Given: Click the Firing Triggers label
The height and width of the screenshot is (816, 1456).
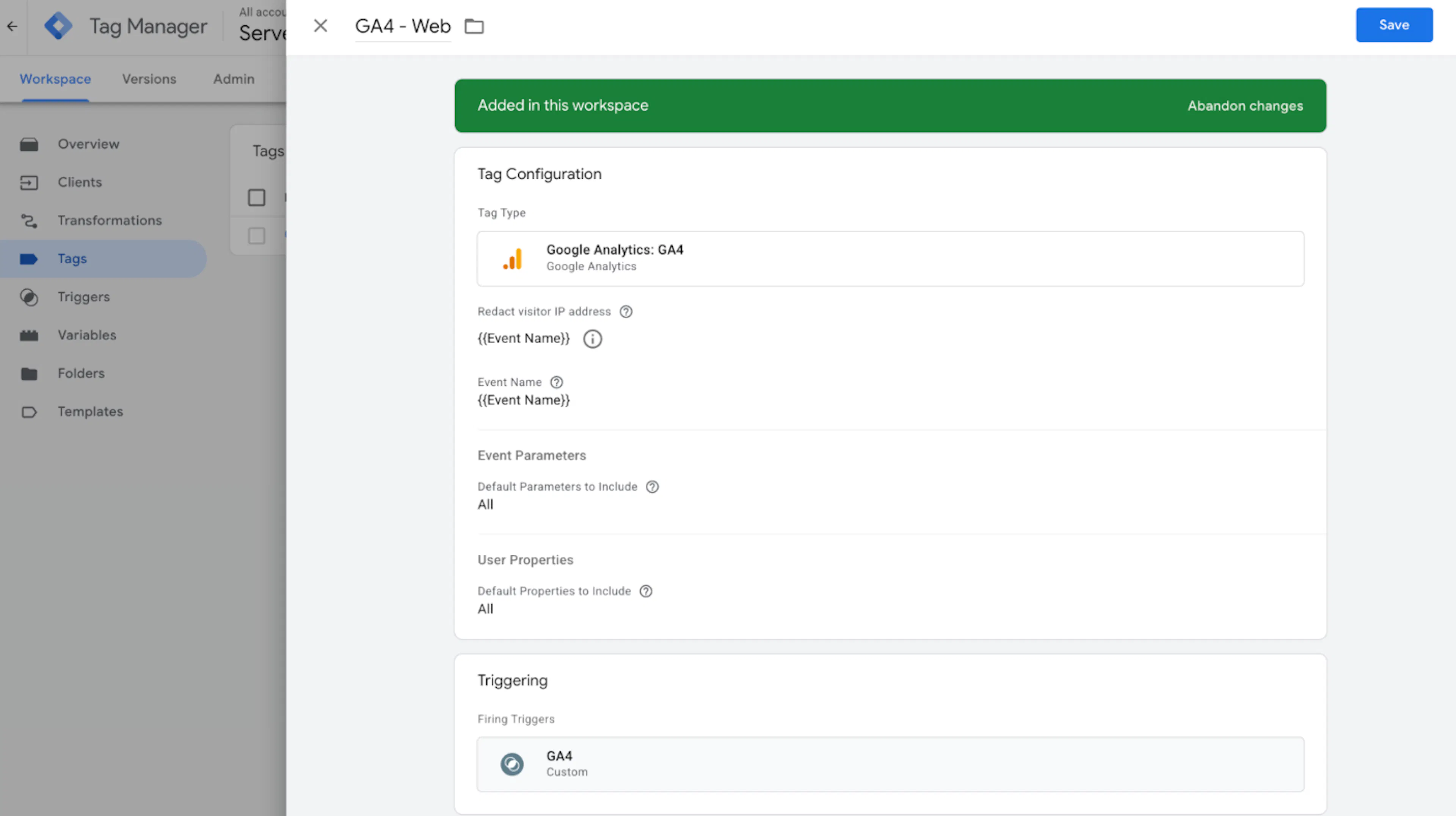Looking at the screenshot, I should click(x=516, y=719).
